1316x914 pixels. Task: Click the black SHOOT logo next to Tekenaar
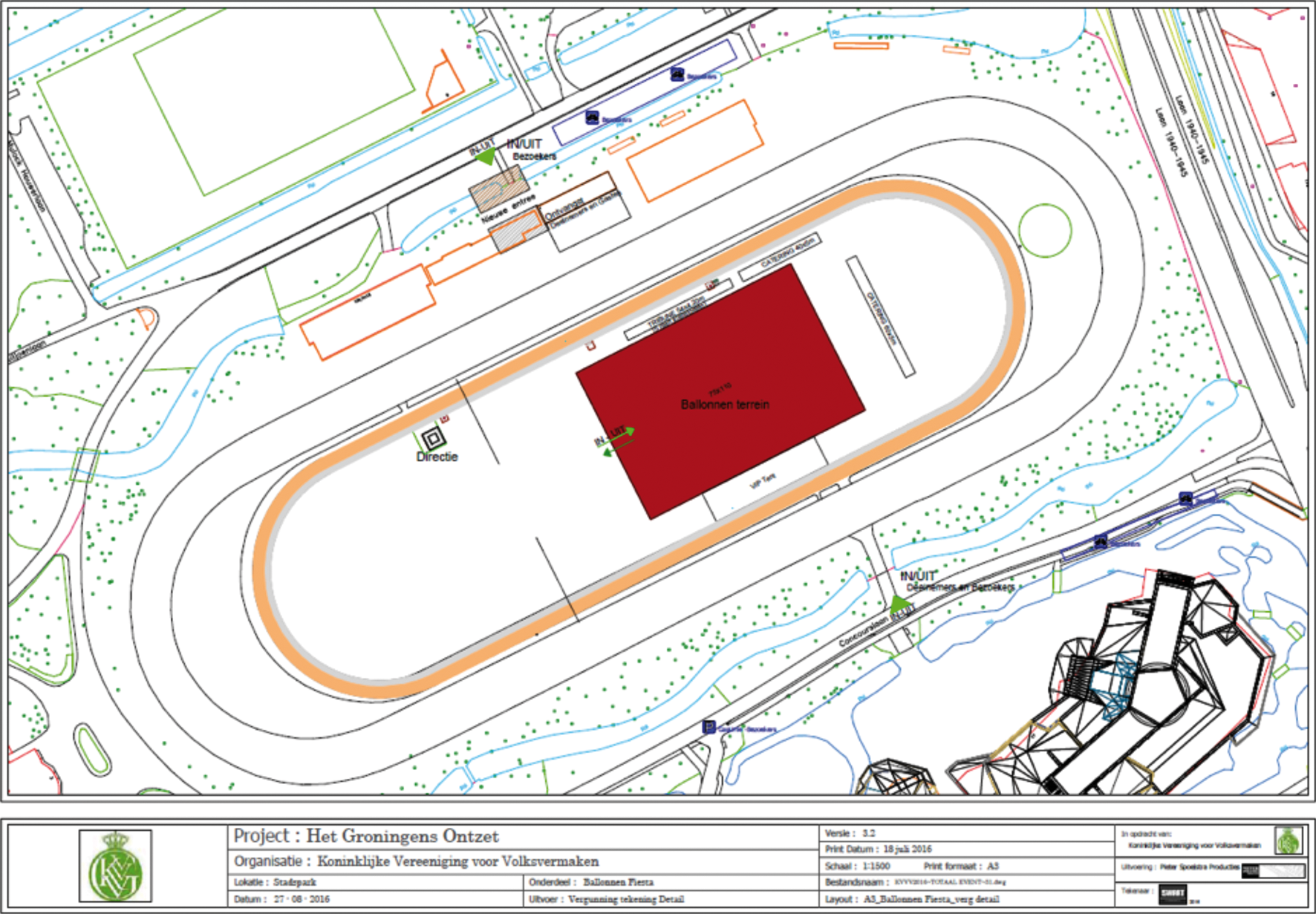click(1172, 894)
